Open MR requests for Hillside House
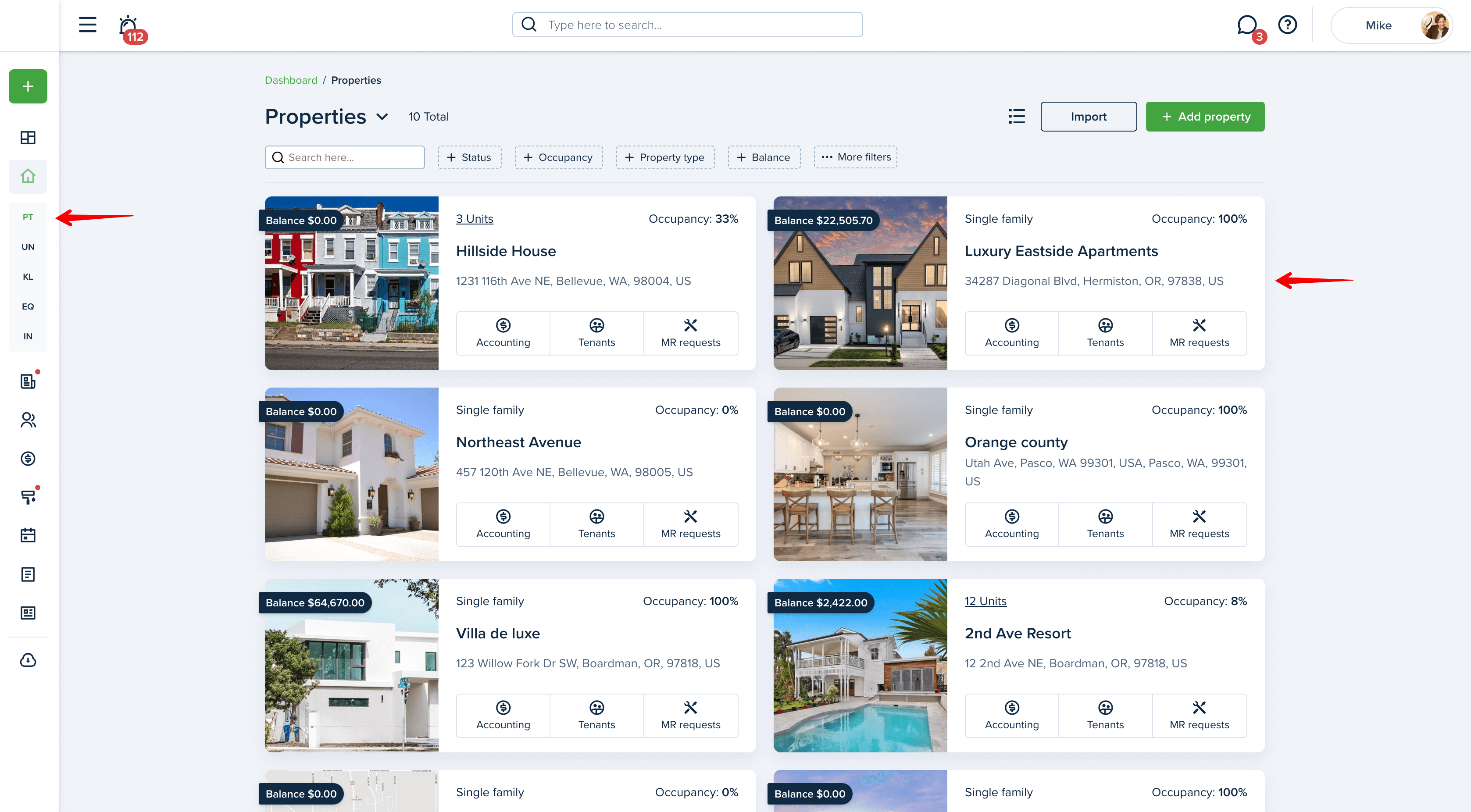Image resolution: width=1471 pixels, height=812 pixels. [691, 334]
